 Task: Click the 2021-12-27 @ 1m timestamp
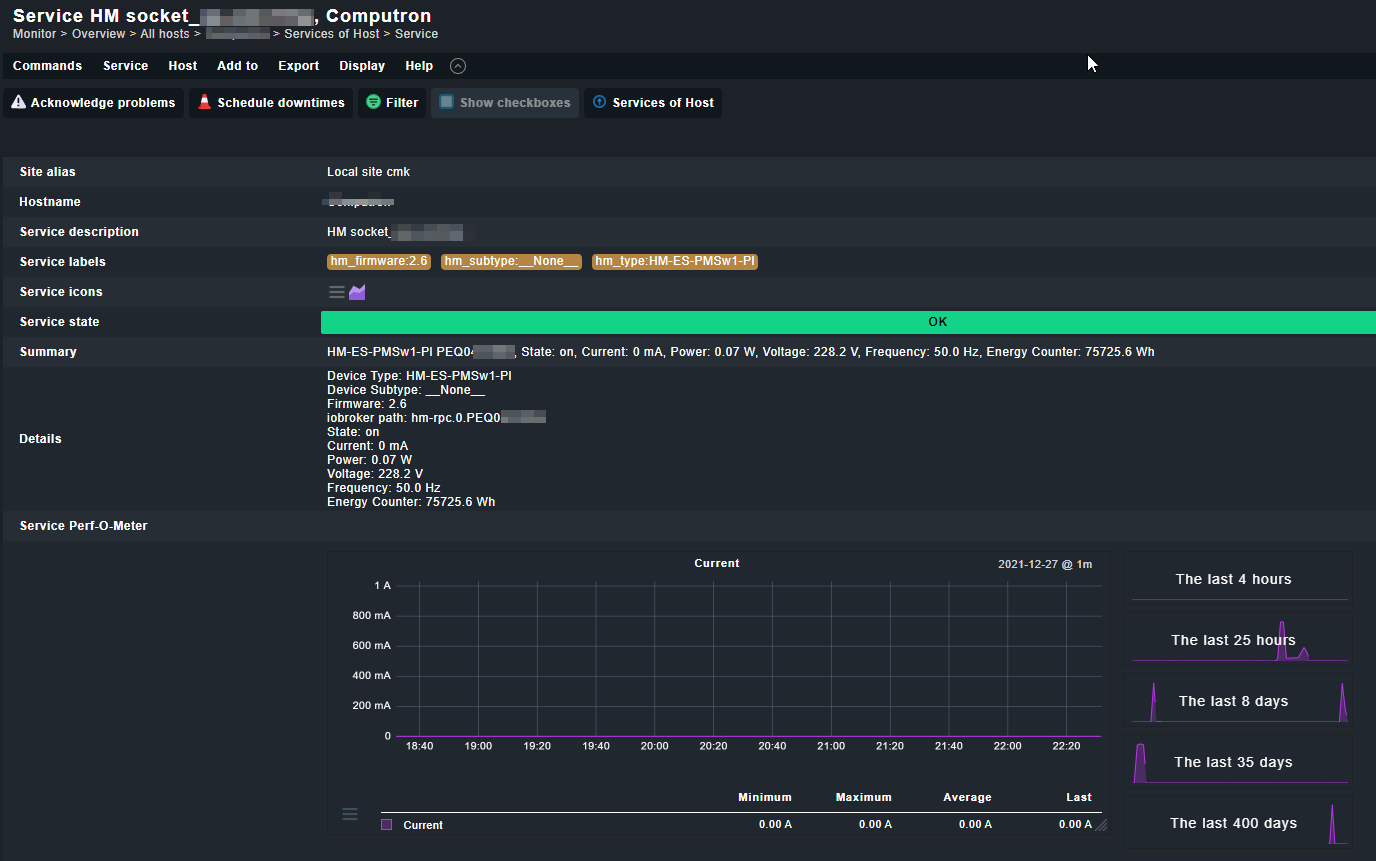(x=1045, y=564)
